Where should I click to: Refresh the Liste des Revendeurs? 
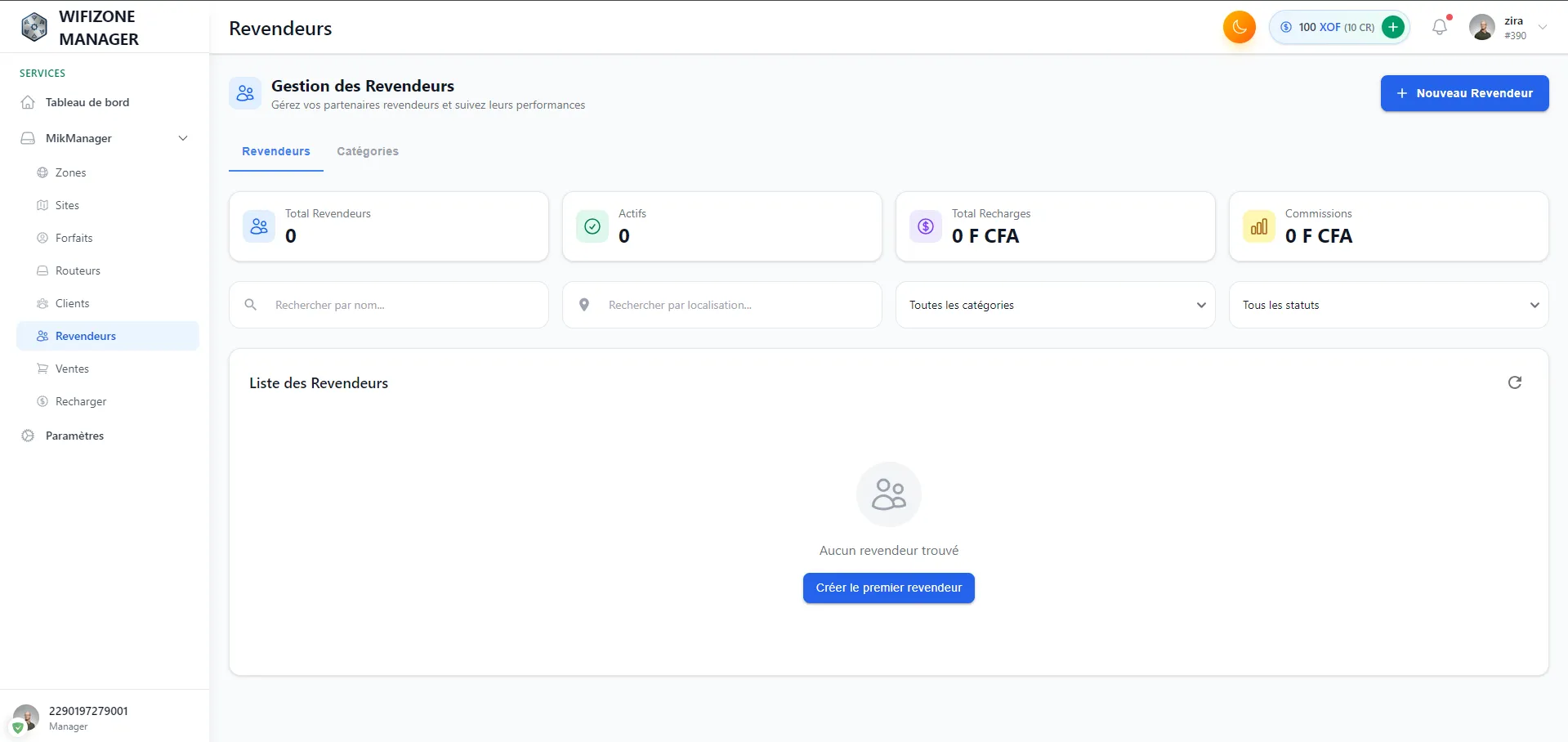click(1515, 382)
